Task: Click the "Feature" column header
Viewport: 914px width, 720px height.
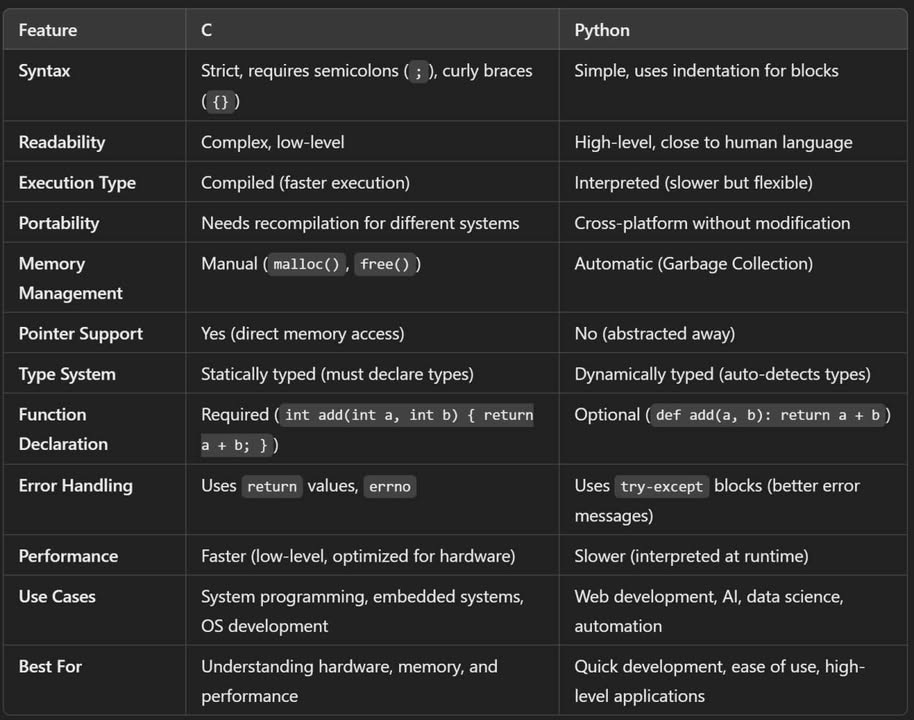Action: pyautogui.click(x=48, y=30)
